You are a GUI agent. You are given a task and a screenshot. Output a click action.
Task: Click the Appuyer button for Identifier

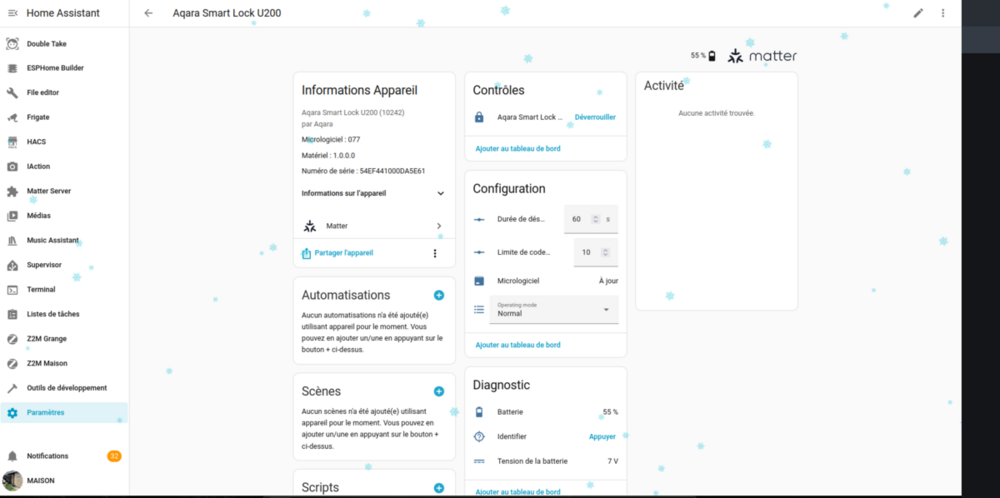(602, 437)
